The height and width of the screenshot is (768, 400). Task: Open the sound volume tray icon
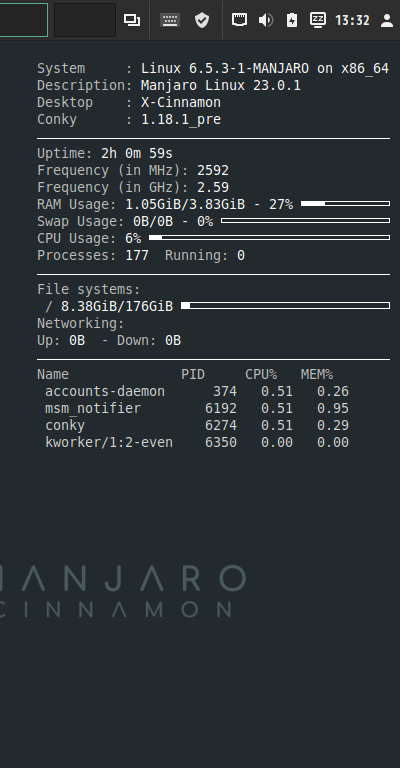[x=265, y=20]
